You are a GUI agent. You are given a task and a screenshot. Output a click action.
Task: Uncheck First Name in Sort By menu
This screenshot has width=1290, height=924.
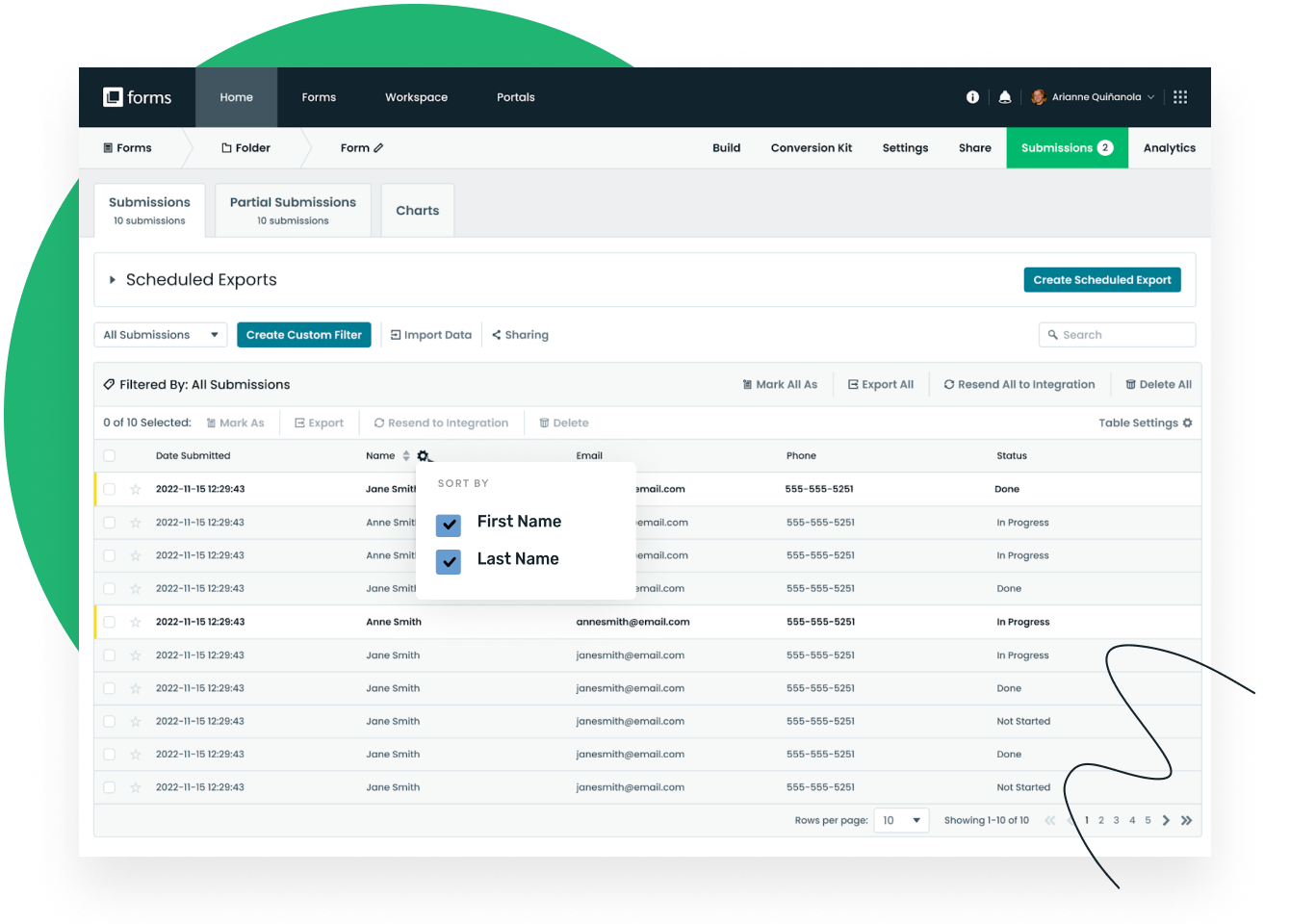[x=448, y=525]
